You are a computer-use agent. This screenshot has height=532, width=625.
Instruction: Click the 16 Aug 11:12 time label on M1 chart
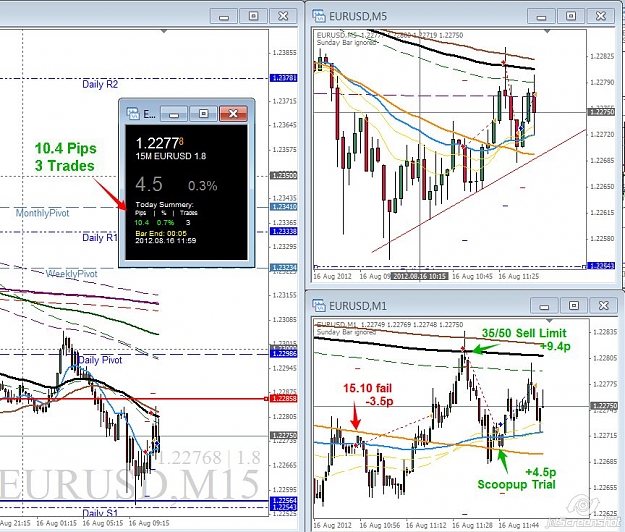(x=426, y=525)
